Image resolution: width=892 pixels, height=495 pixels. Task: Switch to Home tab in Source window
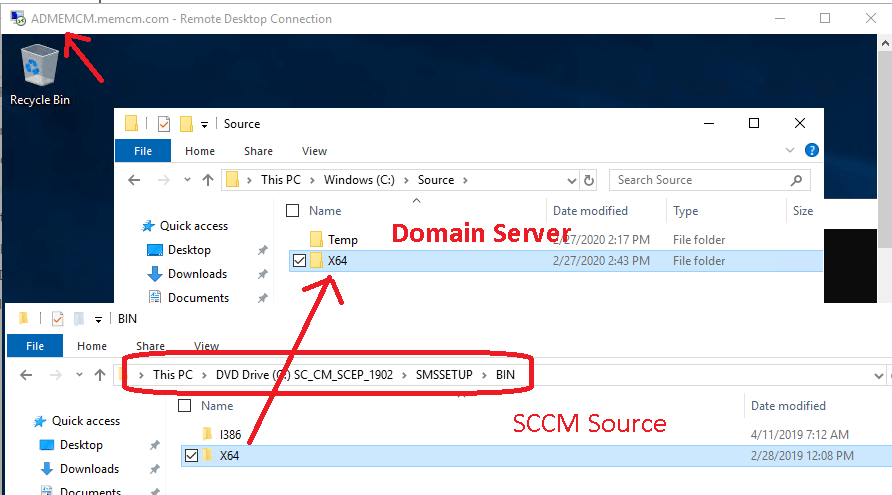pyautogui.click(x=200, y=151)
